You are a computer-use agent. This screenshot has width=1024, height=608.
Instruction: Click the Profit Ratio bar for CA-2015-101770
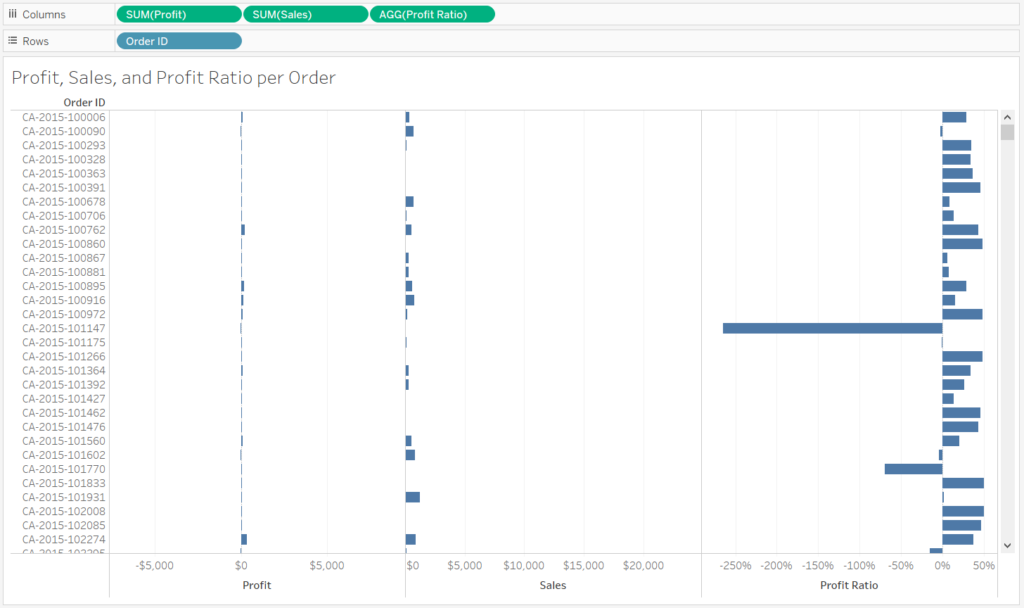point(914,469)
